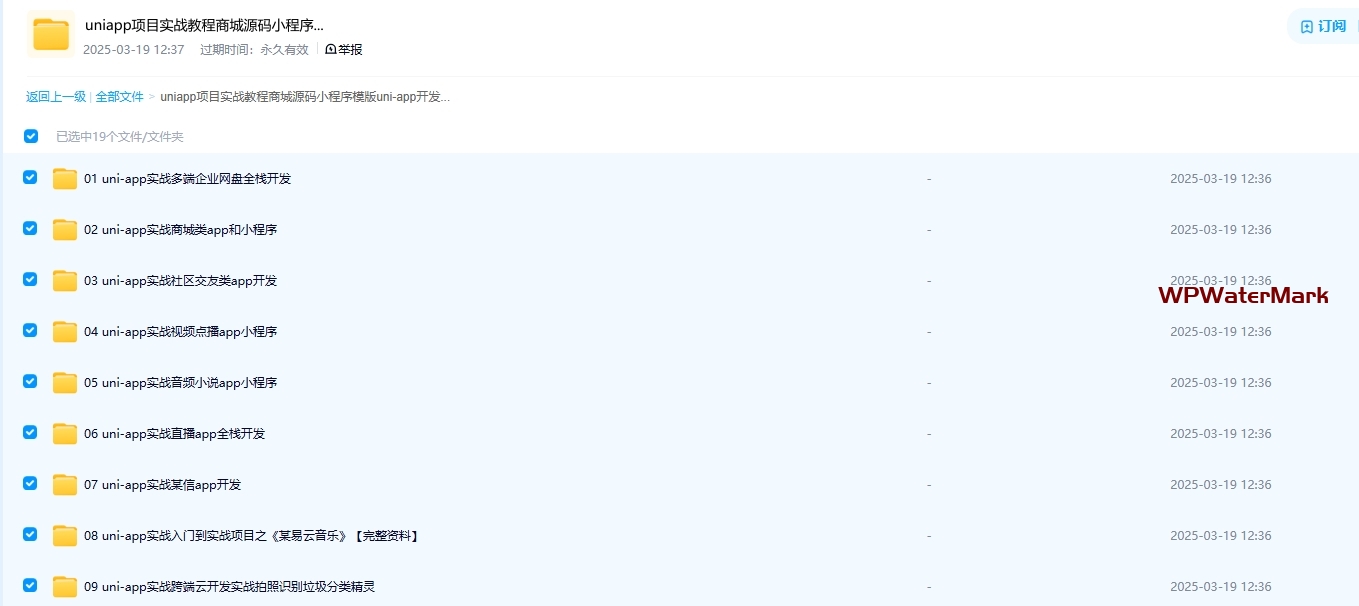Image resolution: width=1359 pixels, height=606 pixels.
Task: Click the large folder icon in the header
Action: [x=50, y=34]
